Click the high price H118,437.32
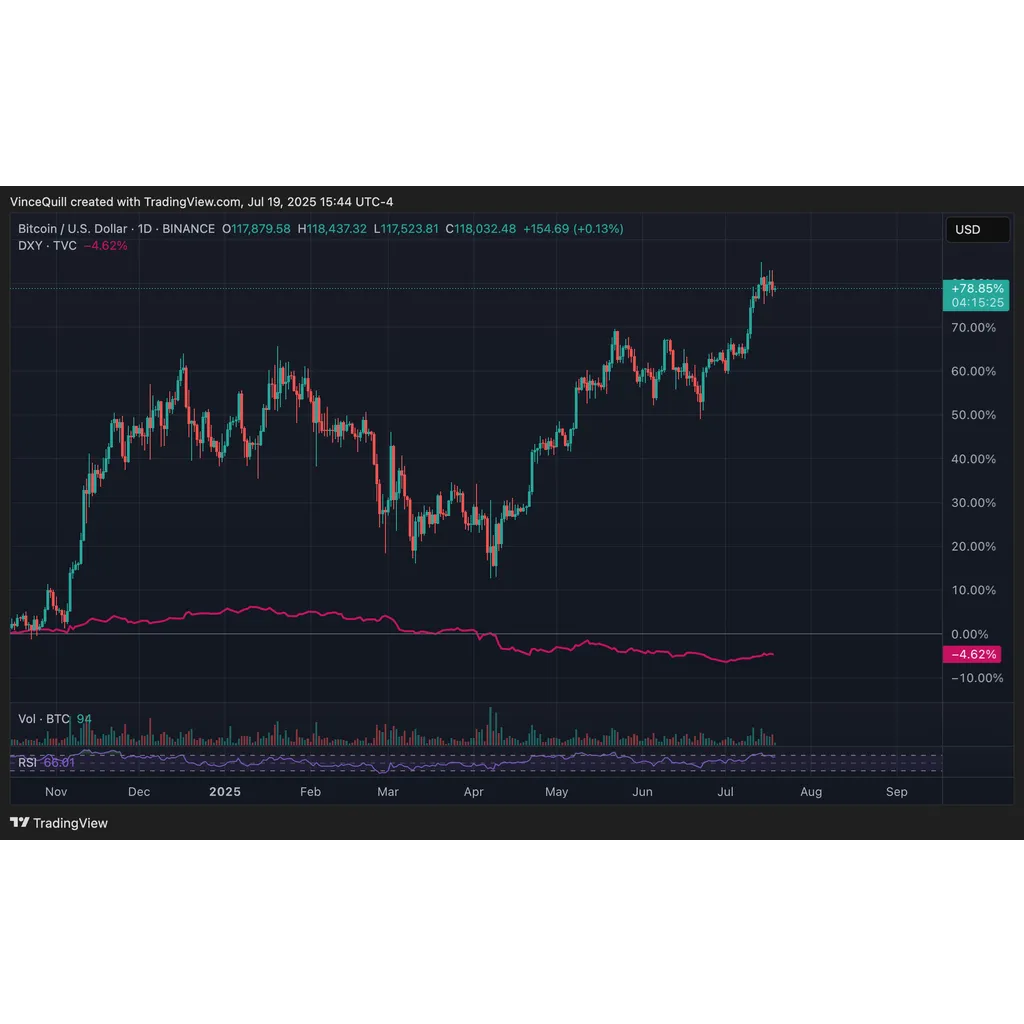1024x1024 pixels. pos(332,229)
